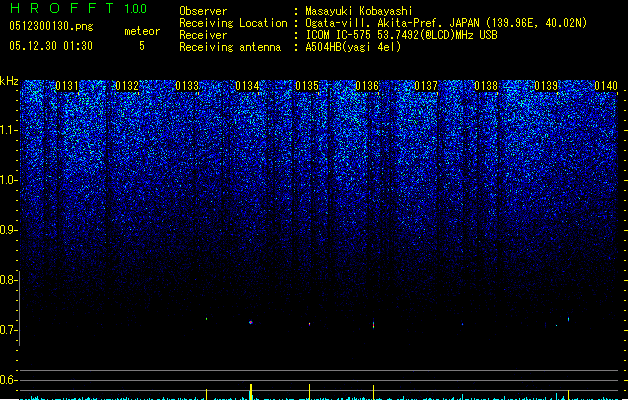This screenshot has width=629, height=400.
Task: Click the Receiving Location value text
Action: 446,23
